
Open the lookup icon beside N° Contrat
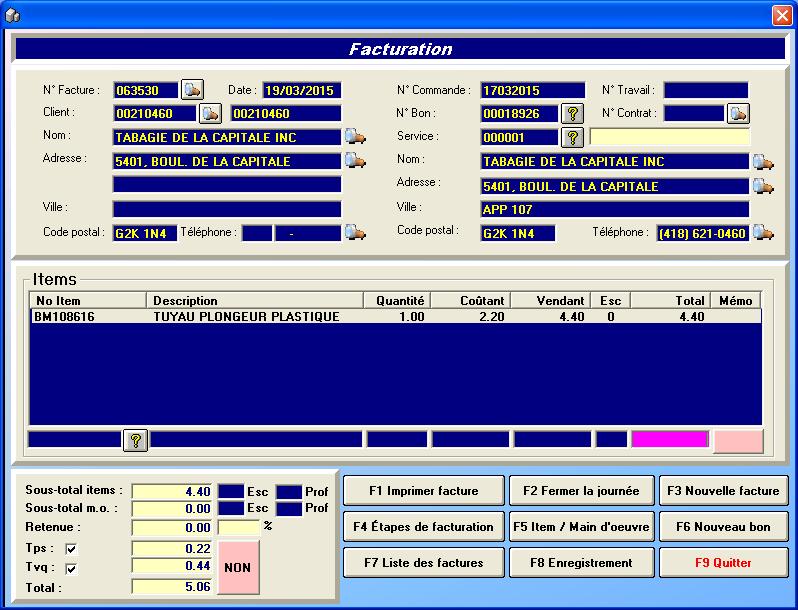[x=738, y=113]
